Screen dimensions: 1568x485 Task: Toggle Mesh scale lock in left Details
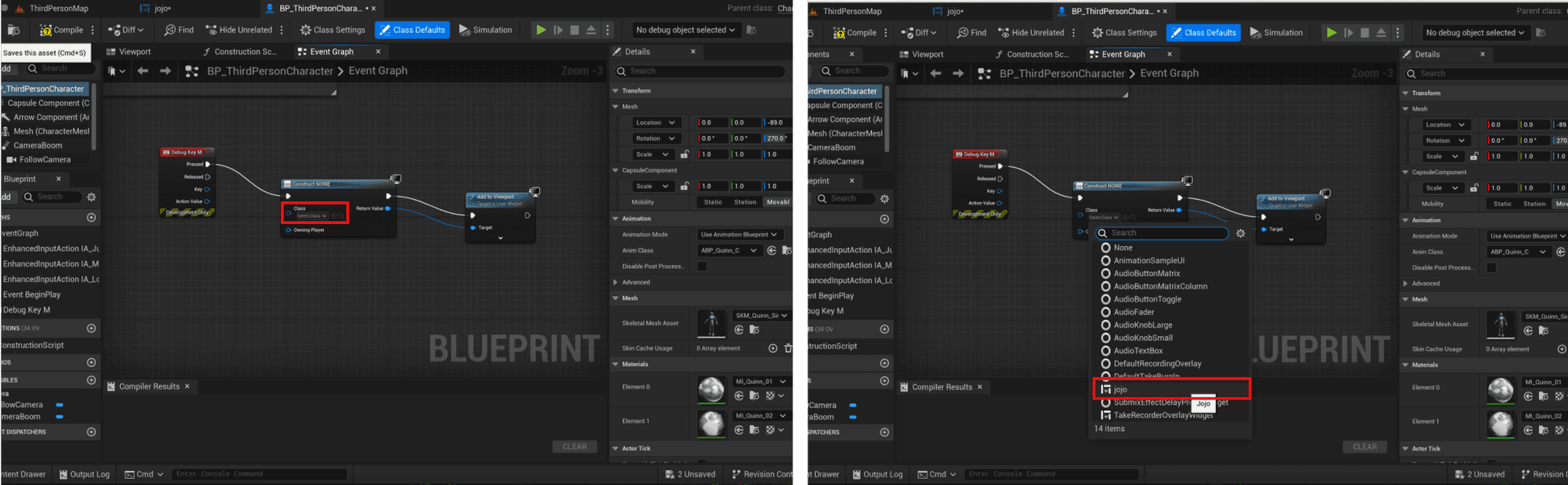[x=684, y=154]
